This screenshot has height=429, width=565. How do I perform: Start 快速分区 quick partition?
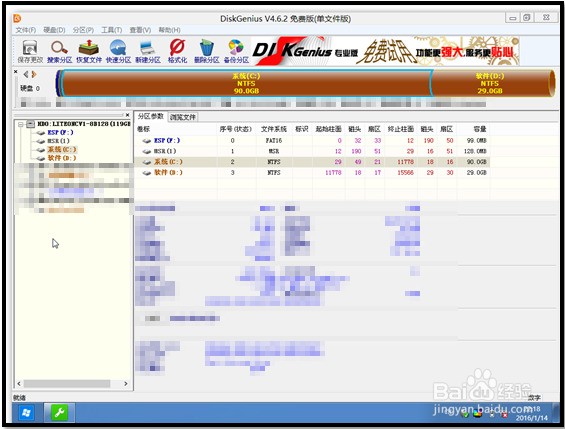coord(118,52)
